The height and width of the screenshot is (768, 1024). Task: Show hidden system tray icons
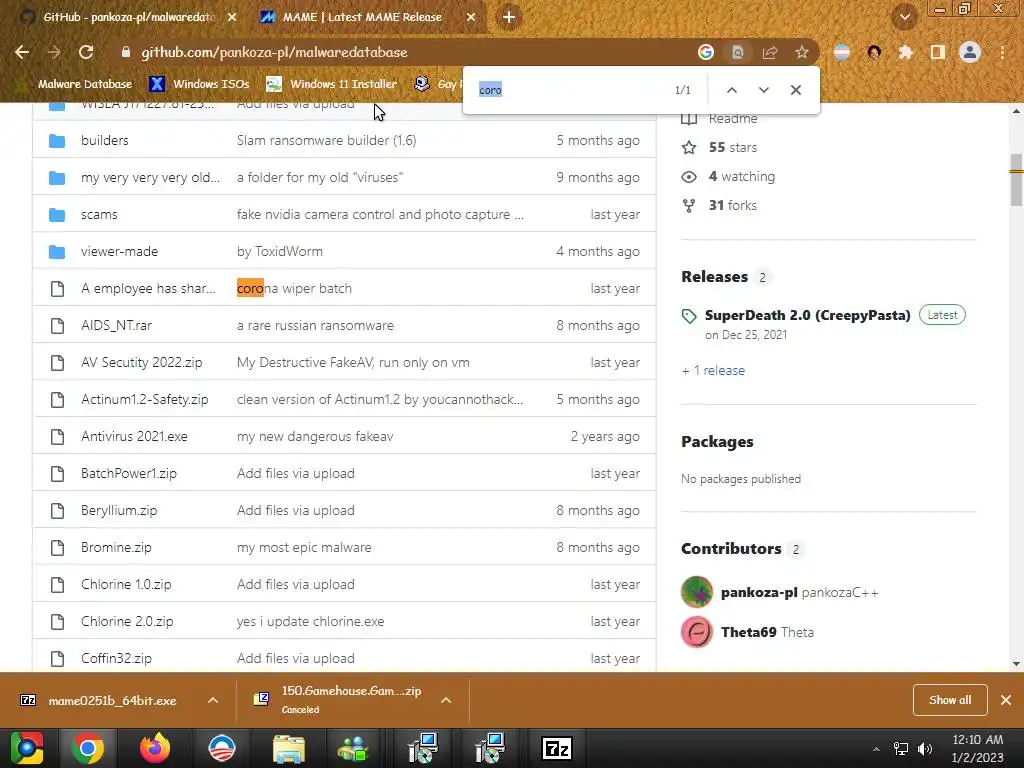point(876,748)
